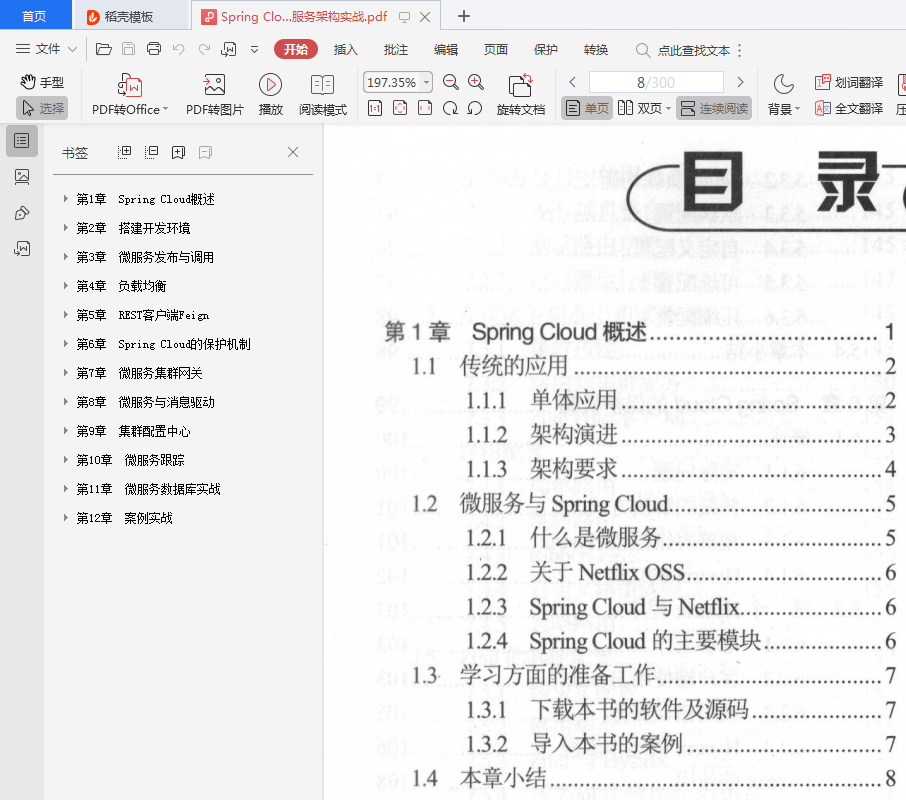Open bookmark 第10章 微服务跟踪
Image resolution: width=906 pixels, height=800 pixels.
pos(131,460)
